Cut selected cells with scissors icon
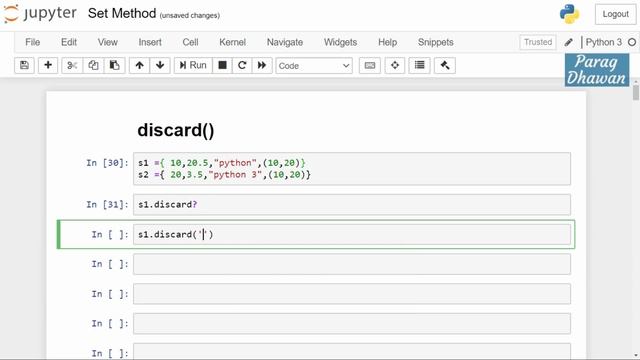The height and width of the screenshot is (360, 640). 72,65
